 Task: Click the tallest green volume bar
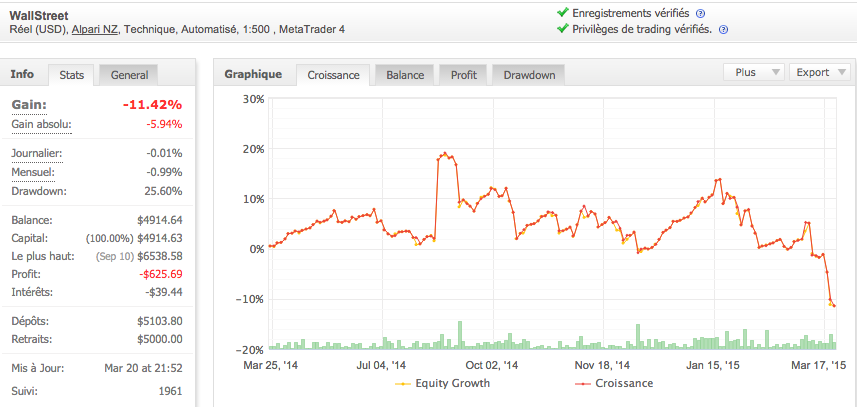(460, 335)
